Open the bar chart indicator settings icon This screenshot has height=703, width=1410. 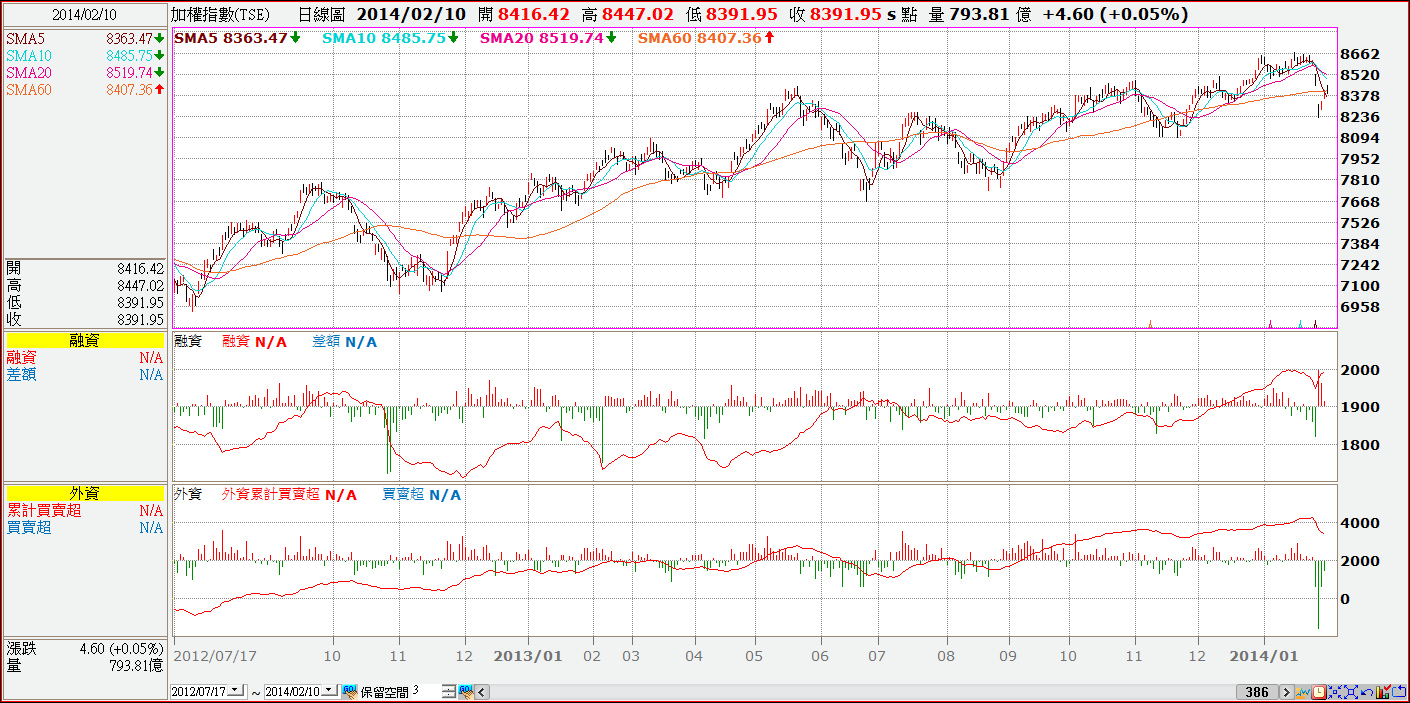[x=1383, y=692]
